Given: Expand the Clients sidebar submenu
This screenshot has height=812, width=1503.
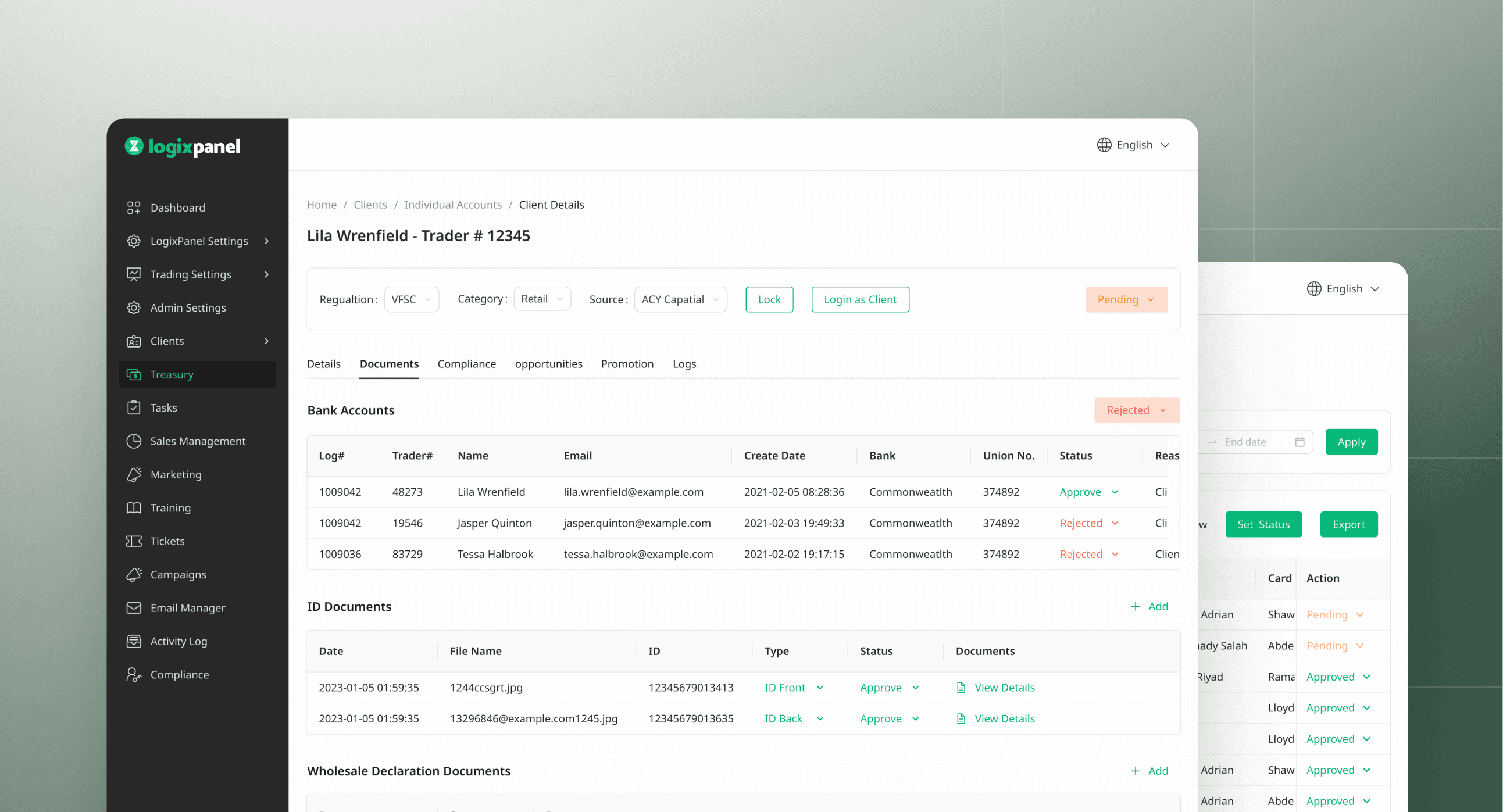Looking at the screenshot, I should (x=267, y=341).
